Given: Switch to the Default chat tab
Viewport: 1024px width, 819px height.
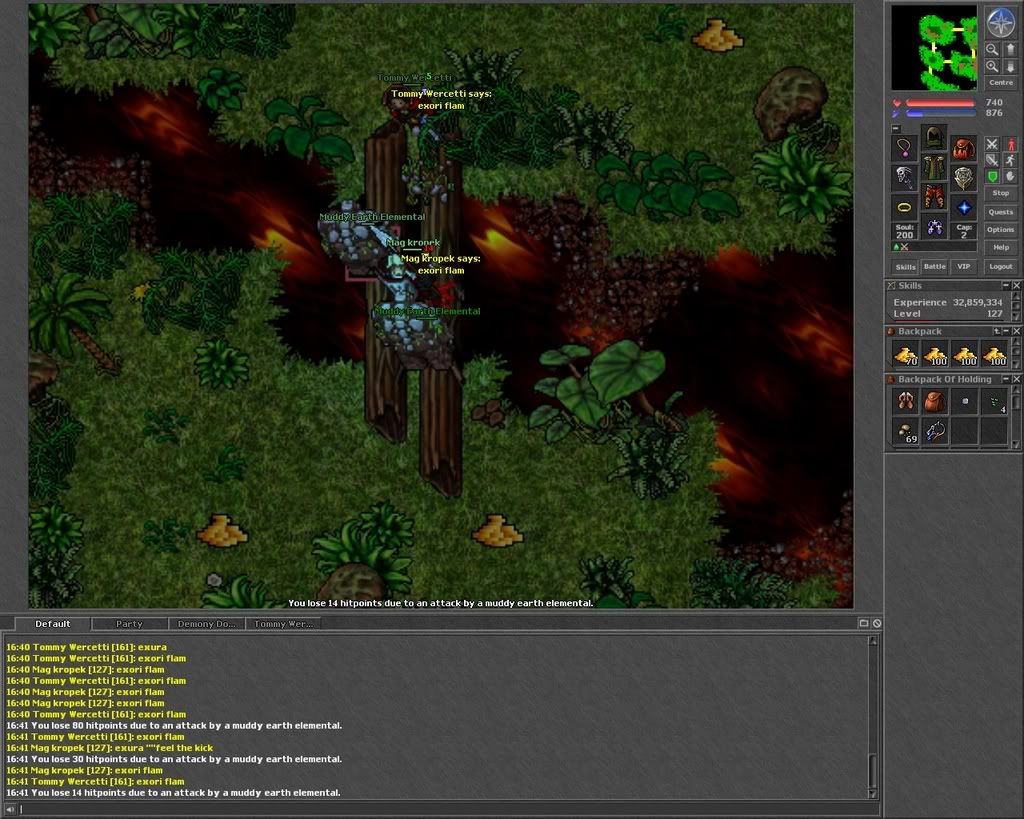Looking at the screenshot, I should click(x=53, y=624).
